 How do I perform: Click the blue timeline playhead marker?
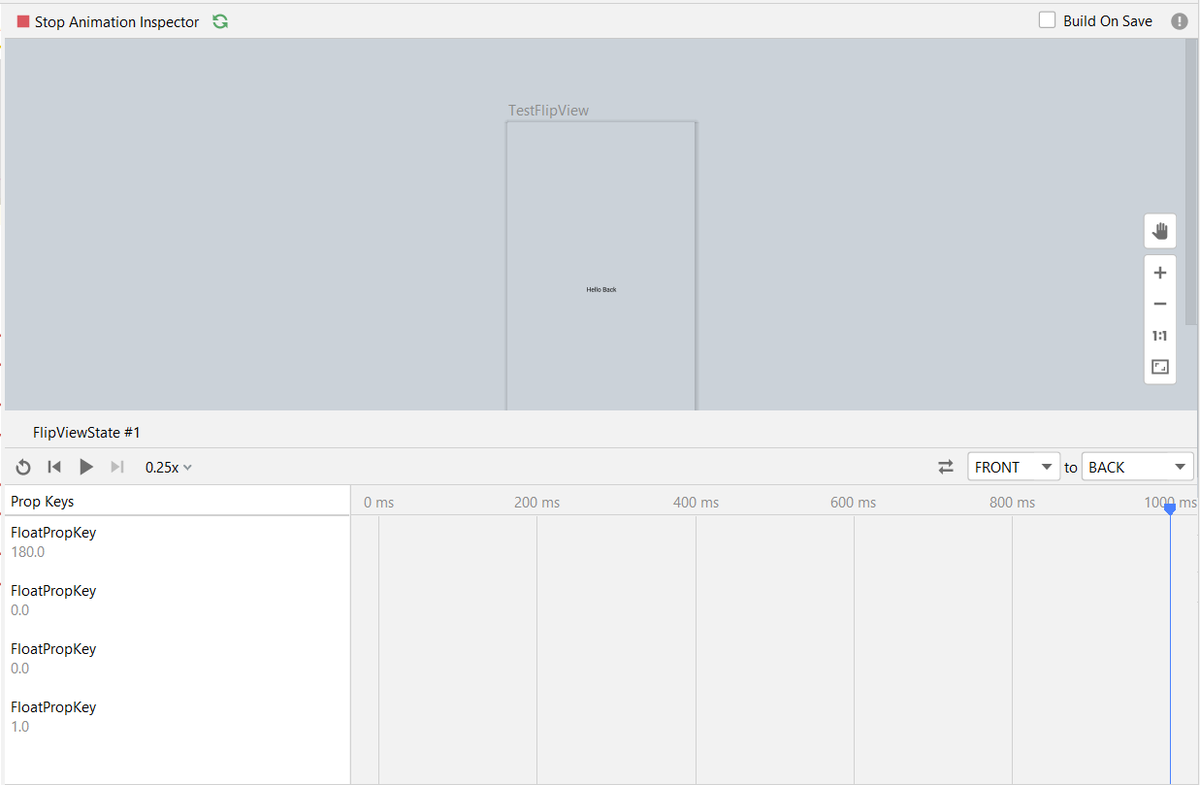1170,510
